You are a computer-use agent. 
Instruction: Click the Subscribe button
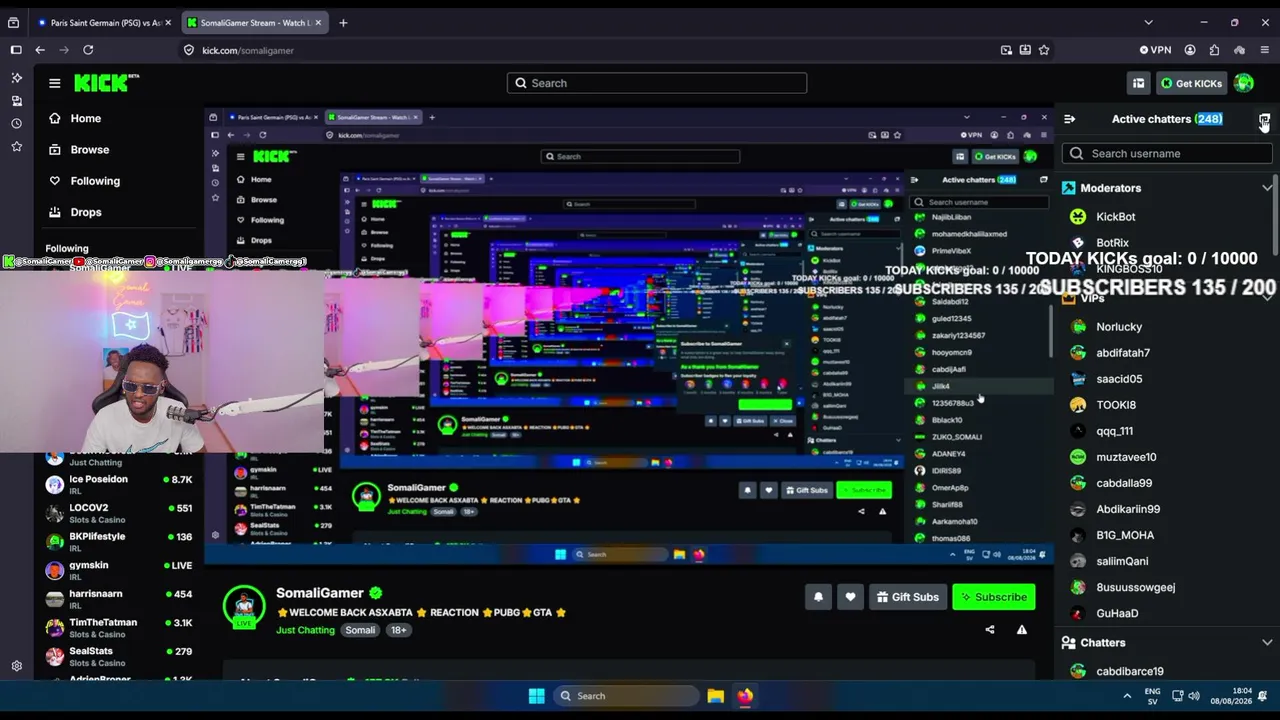[994, 597]
